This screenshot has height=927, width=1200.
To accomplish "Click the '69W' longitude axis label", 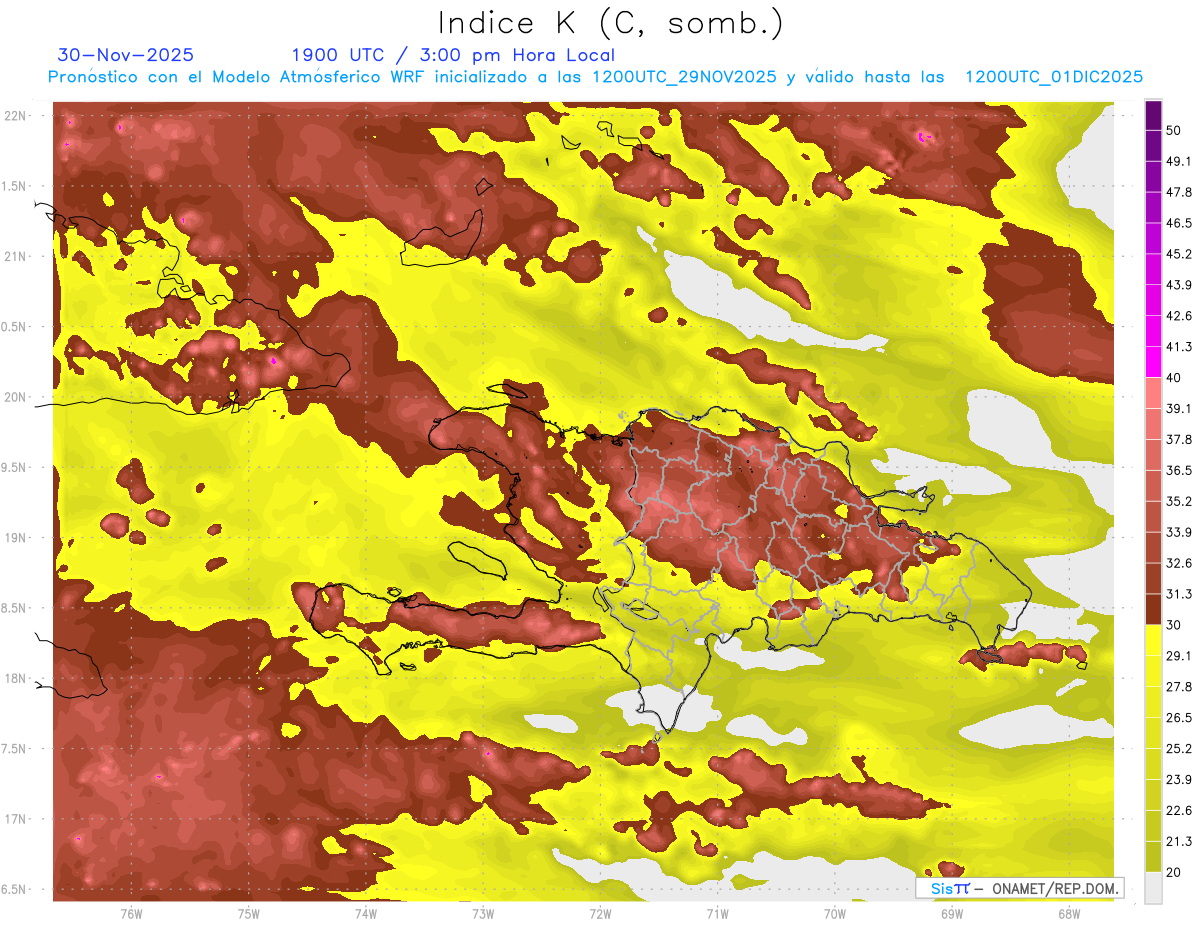I will [952, 914].
